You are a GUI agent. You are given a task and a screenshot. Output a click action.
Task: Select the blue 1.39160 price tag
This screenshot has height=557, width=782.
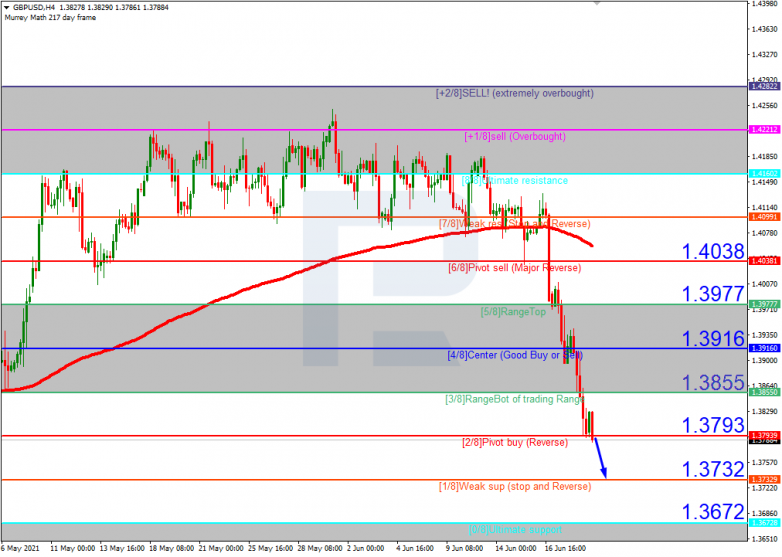(764, 349)
